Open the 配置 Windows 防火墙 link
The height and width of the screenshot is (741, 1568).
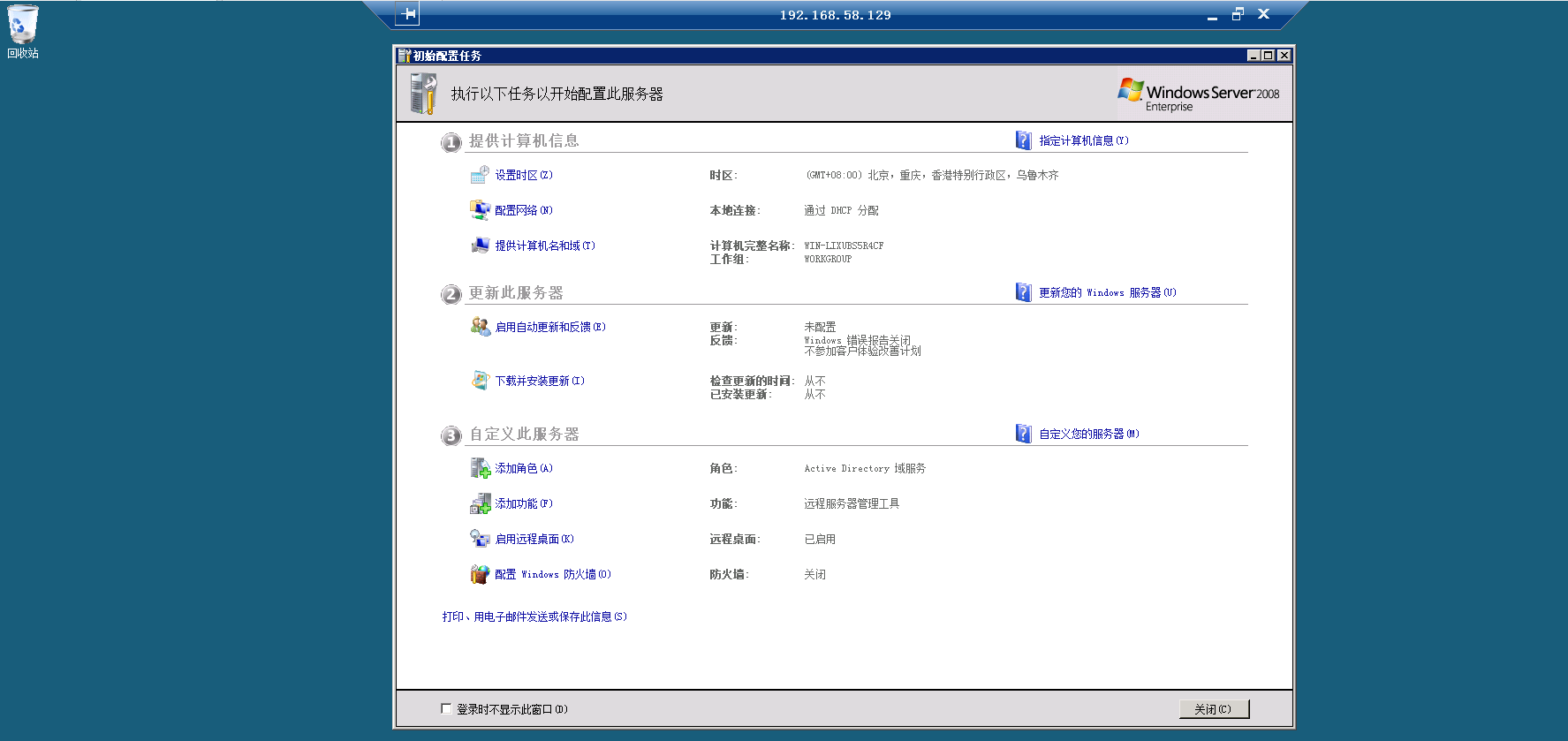[x=552, y=574]
